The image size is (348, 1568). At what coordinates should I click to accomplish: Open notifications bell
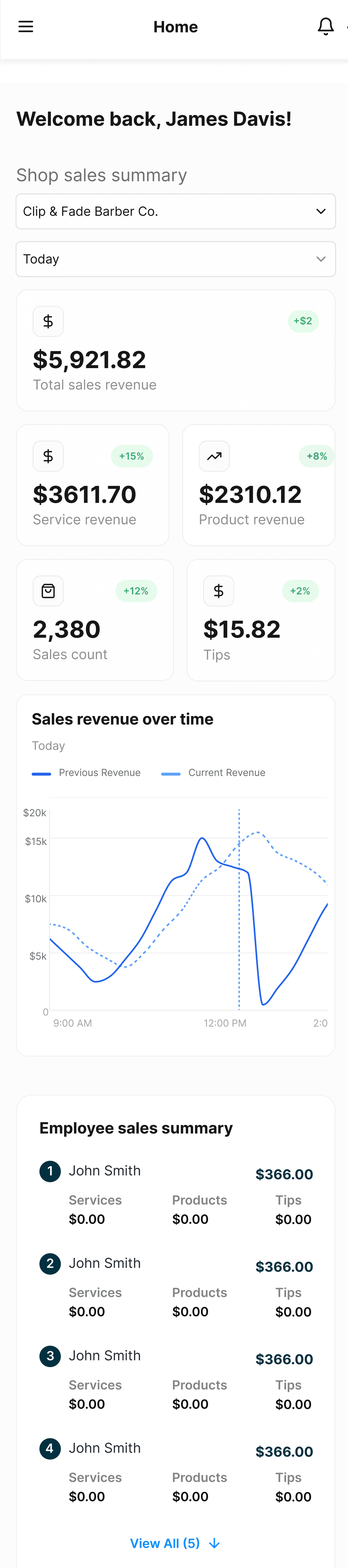coord(326,27)
